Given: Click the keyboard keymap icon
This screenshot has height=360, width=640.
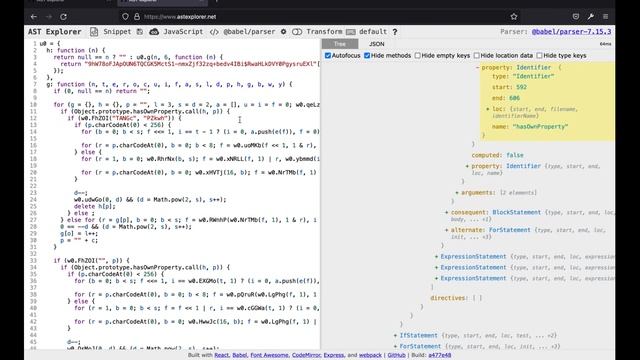Looking at the screenshot, I should [x=350, y=31].
